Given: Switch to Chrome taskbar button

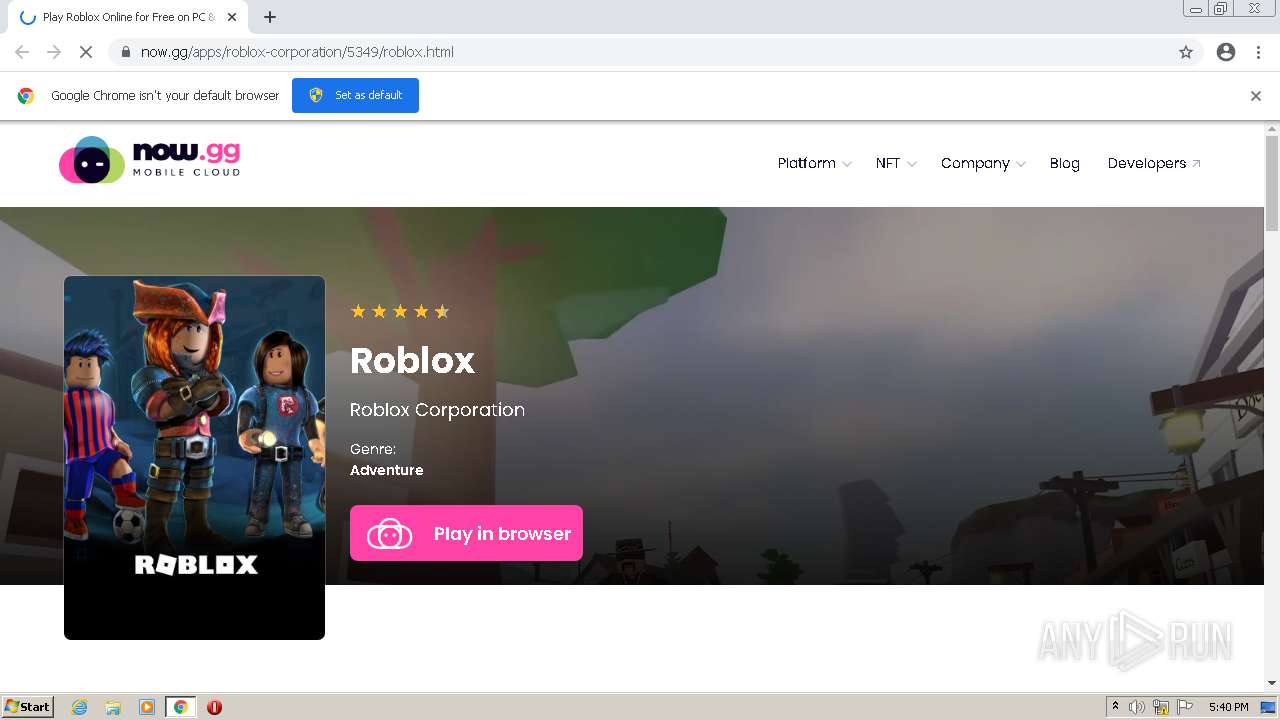Looking at the screenshot, I should [181, 707].
